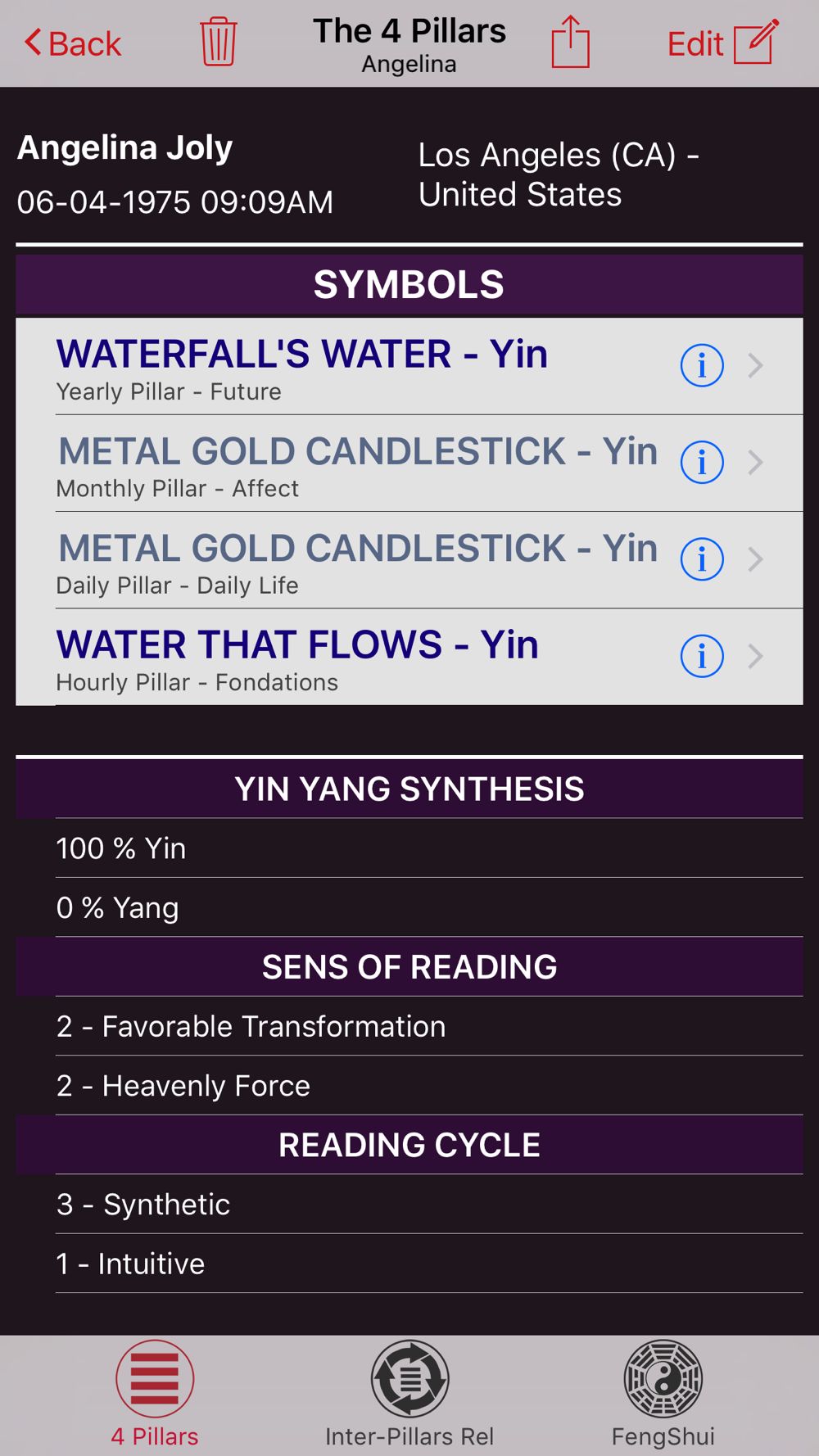Show info for Water That Flows

click(702, 656)
